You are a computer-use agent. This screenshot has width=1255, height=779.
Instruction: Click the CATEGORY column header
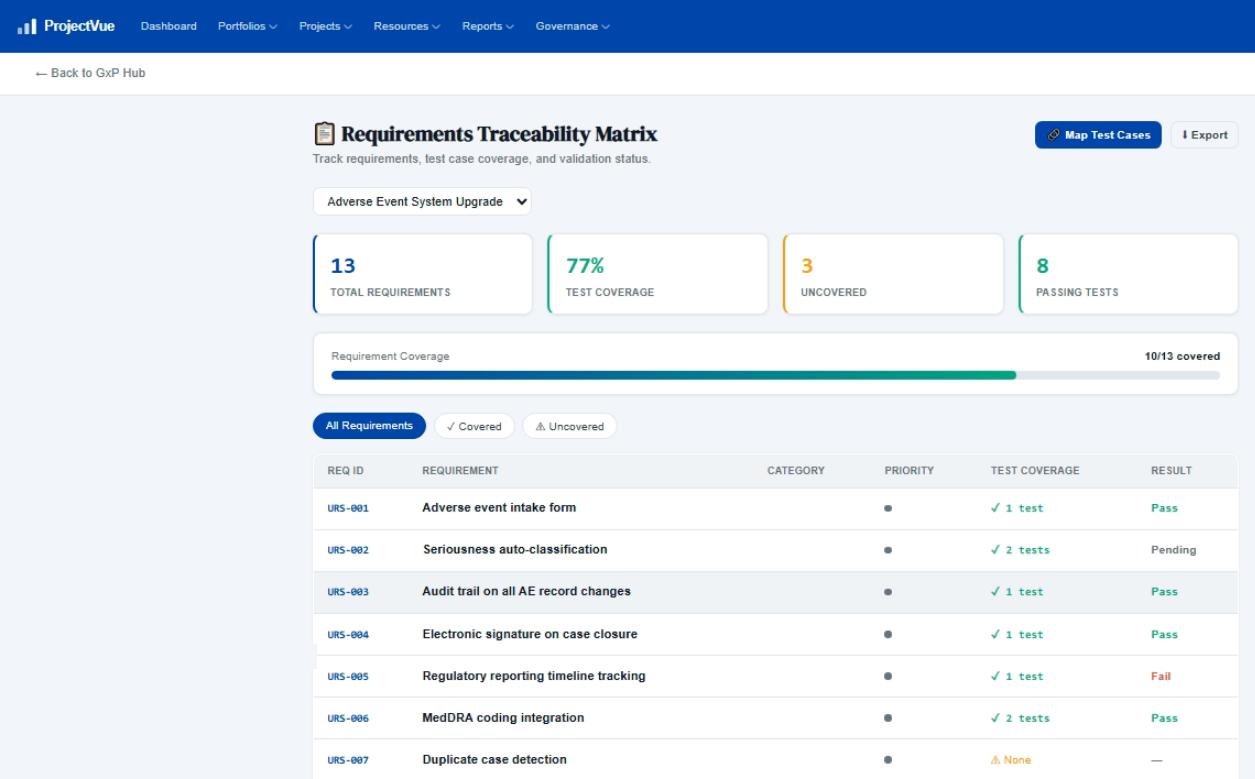(x=796, y=471)
